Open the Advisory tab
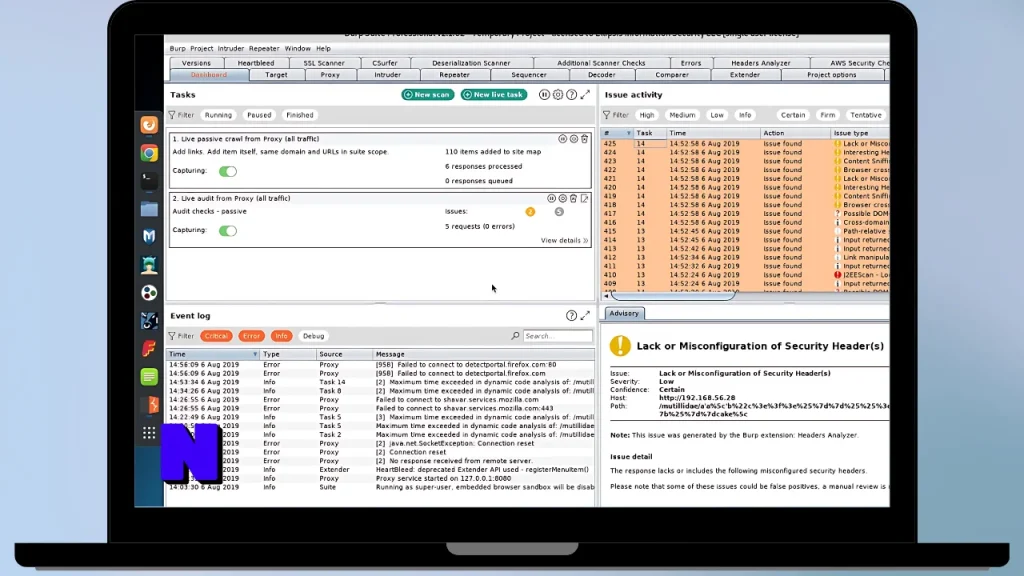Screen dimensions: 1024x576 [624, 313]
